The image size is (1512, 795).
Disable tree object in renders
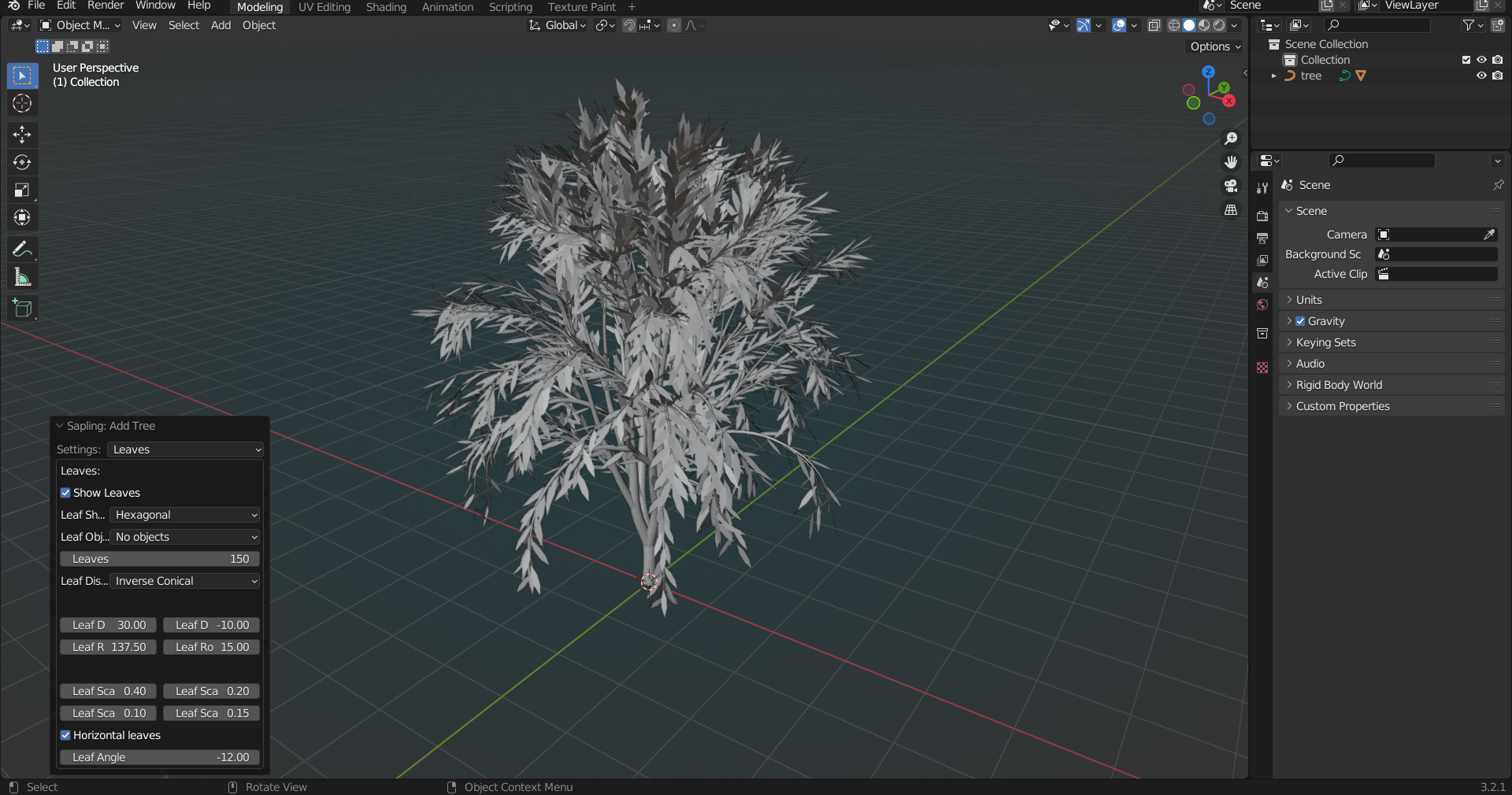click(1497, 76)
